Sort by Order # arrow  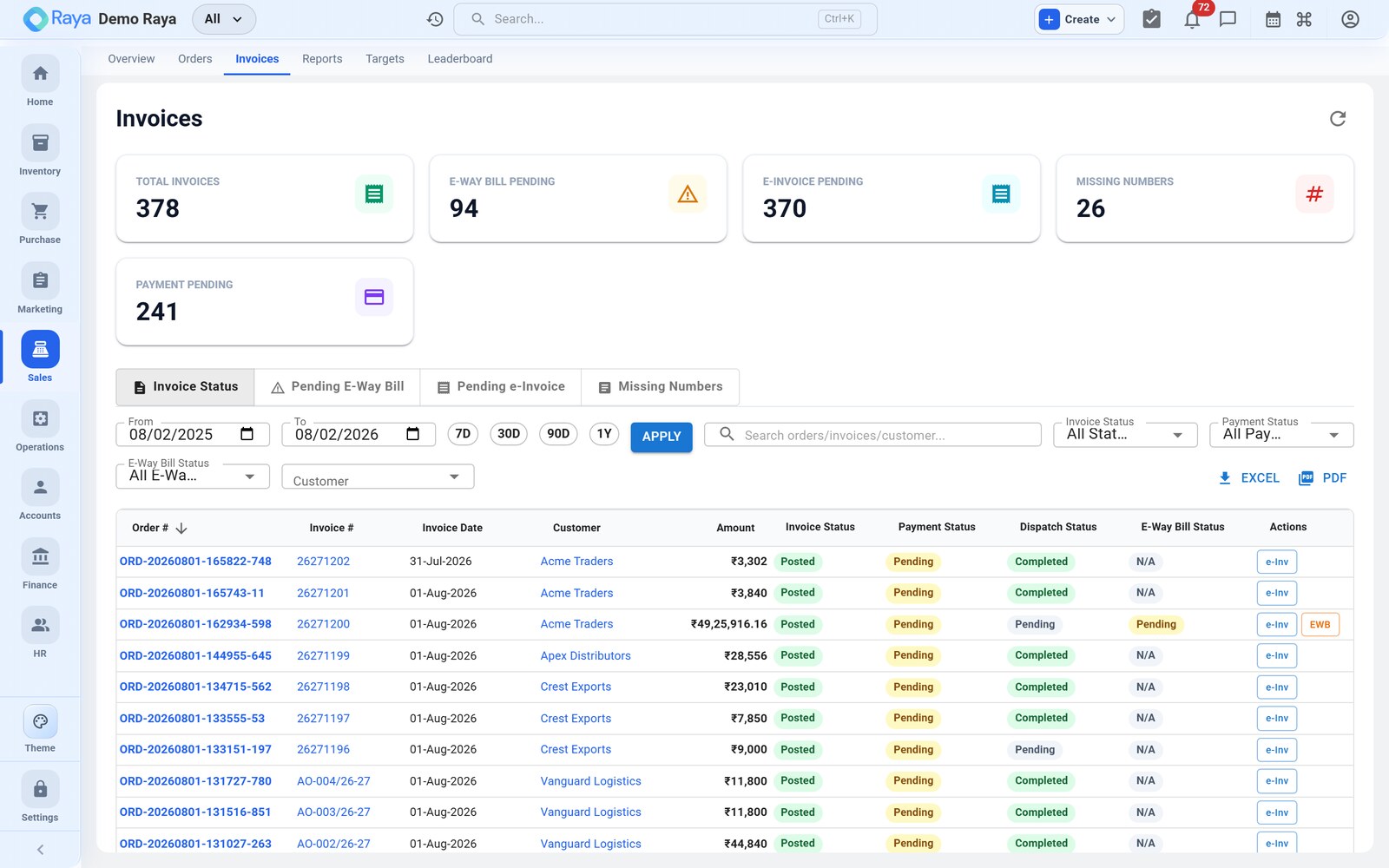181,528
